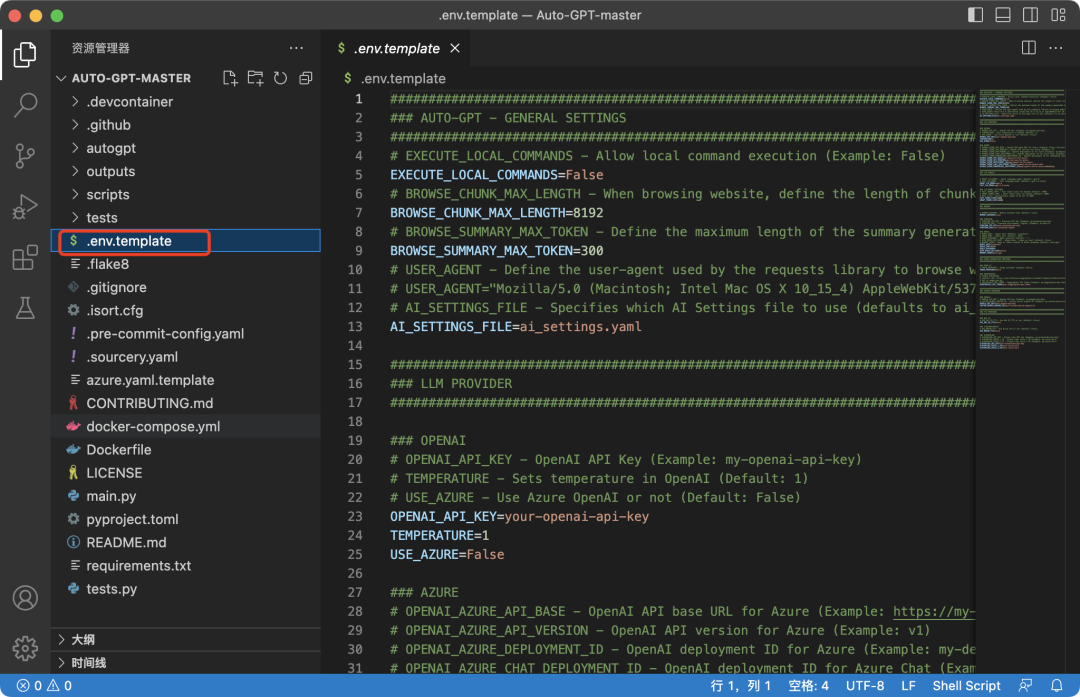Open notifications bell in status bar
This screenshot has height=697, width=1080.
coord(1057,685)
